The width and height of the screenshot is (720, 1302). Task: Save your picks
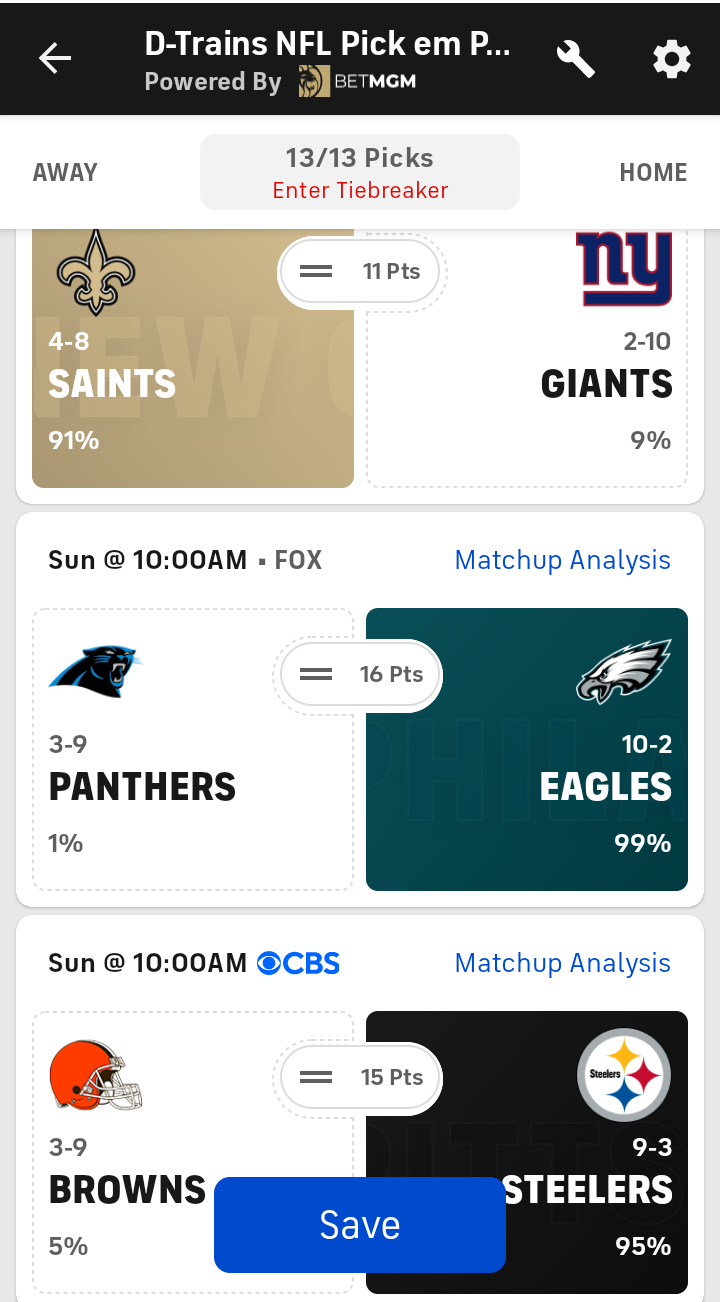point(360,1225)
